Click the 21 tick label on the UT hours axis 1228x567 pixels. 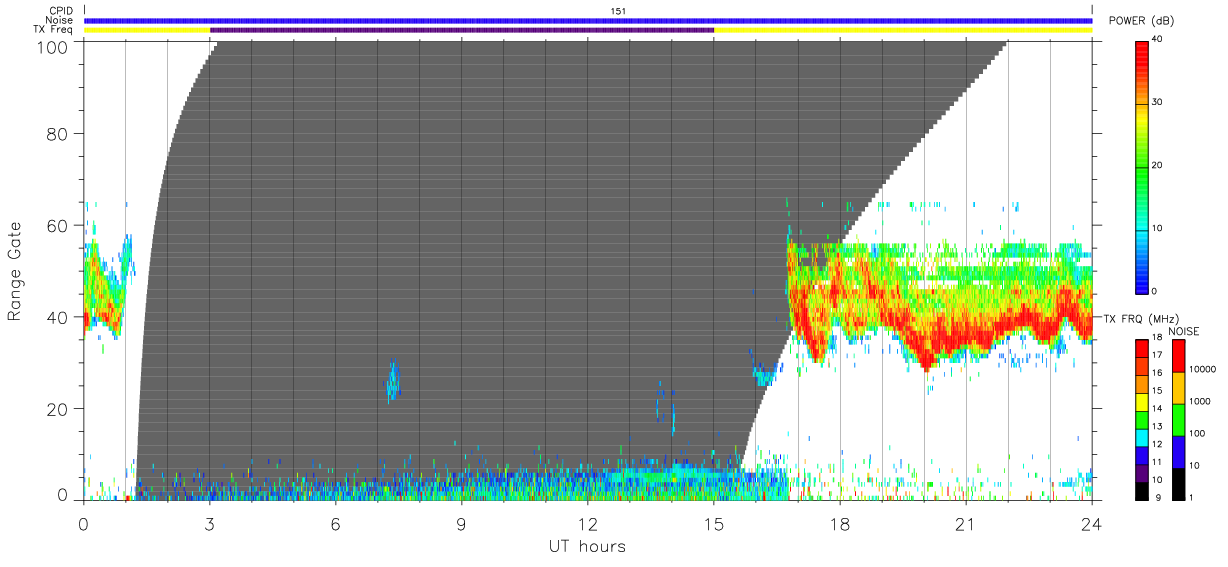tap(965, 524)
